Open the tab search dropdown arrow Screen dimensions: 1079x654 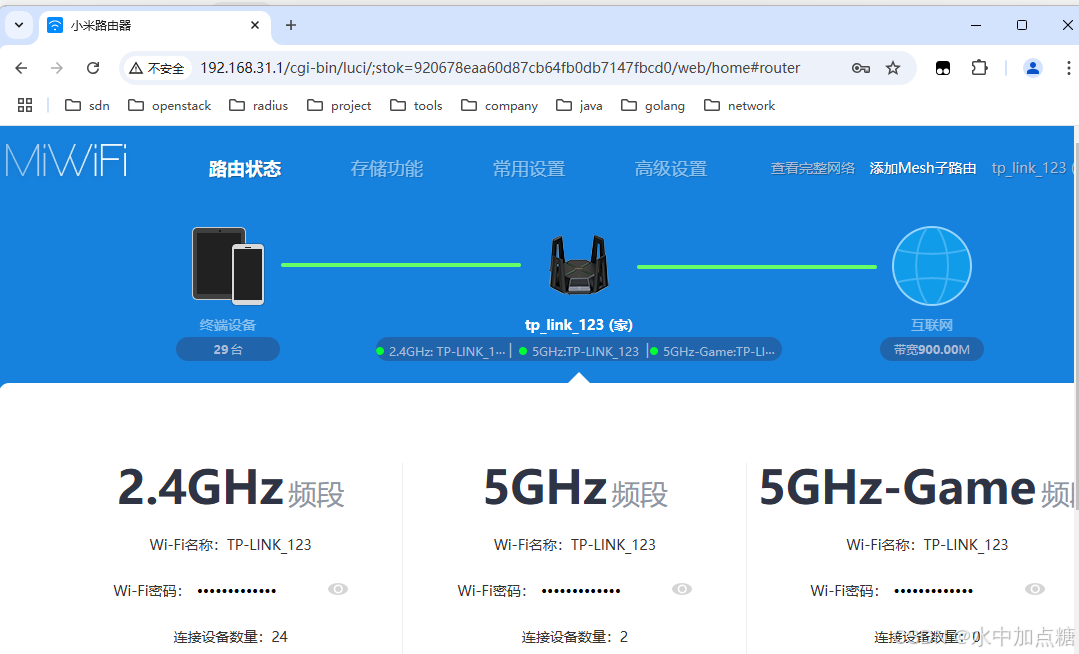[x=19, y=25]
